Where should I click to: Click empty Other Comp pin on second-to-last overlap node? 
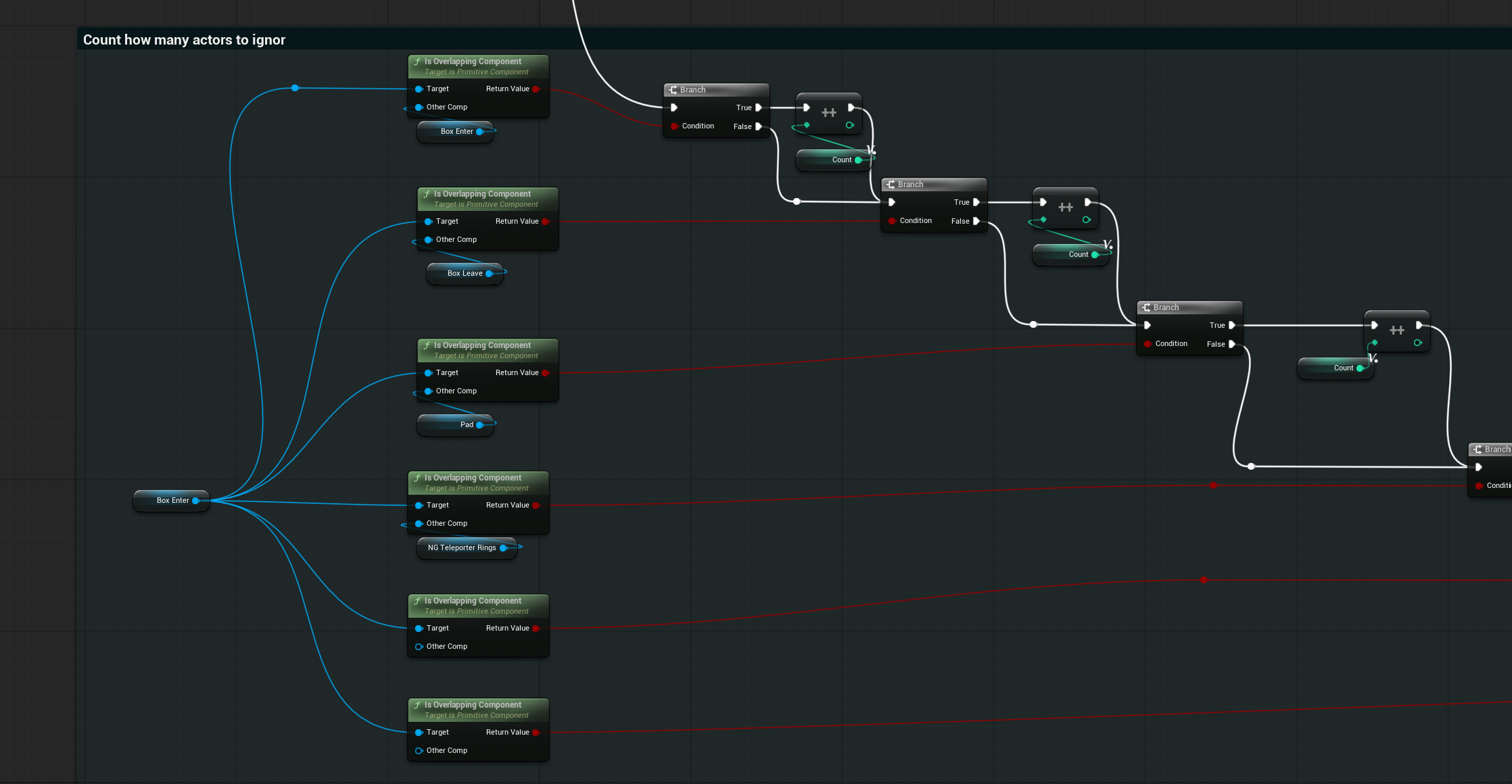click(x=419, y=647)
